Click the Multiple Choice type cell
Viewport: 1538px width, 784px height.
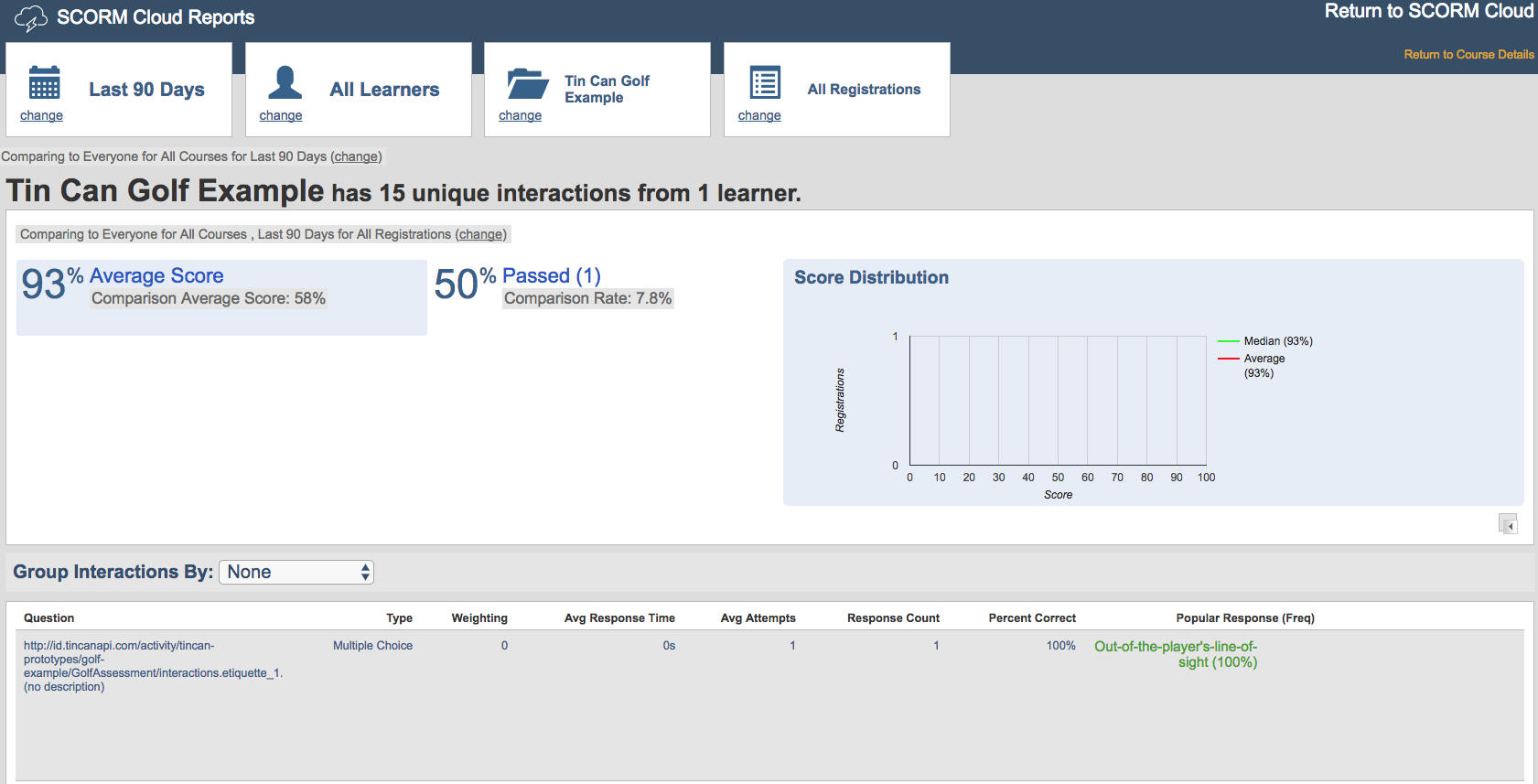[372, 646]
